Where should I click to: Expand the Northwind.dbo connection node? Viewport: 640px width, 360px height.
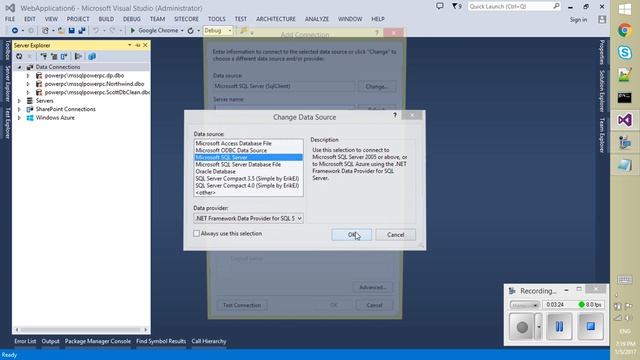point(28,84)
